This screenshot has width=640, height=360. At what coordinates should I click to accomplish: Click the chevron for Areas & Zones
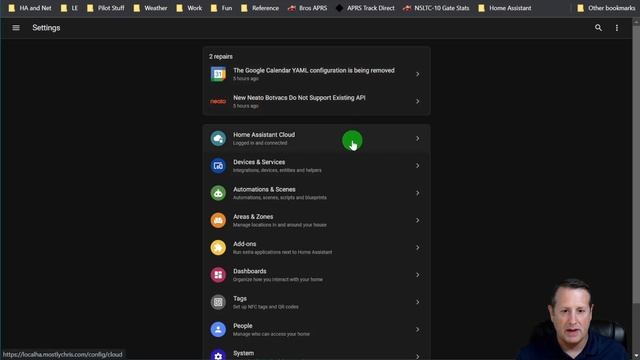[418, 220]
